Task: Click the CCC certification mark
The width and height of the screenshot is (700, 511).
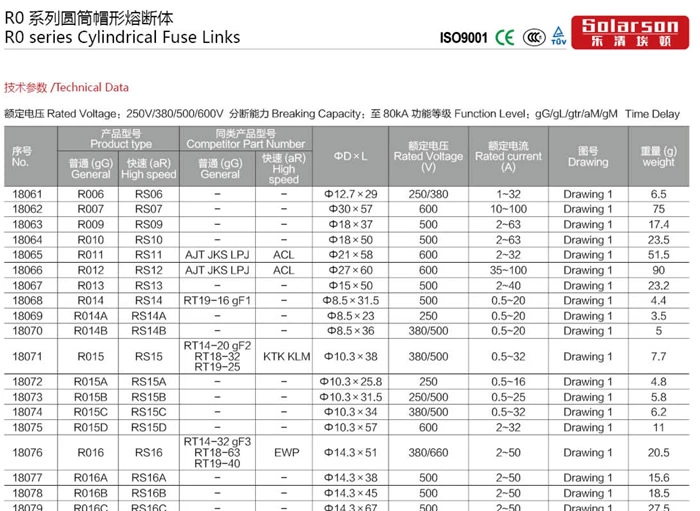Action: pos(534,38)
